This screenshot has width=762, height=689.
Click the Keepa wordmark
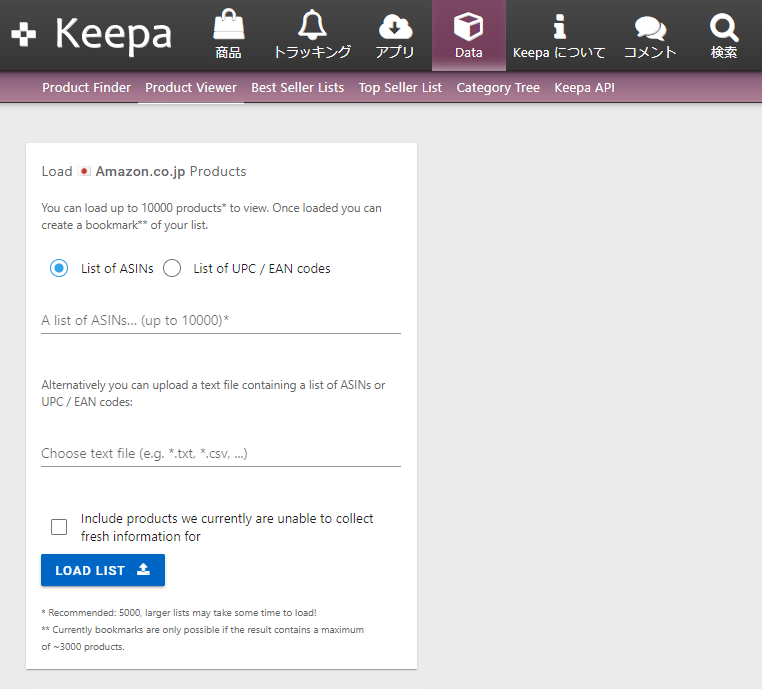click(x=114, y=34)
